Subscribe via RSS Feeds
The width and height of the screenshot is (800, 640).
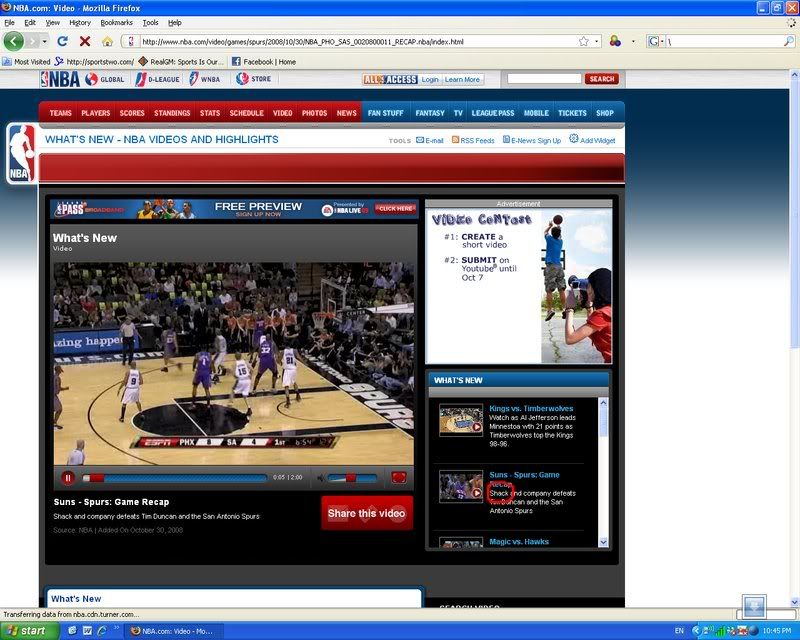[473, 140]
